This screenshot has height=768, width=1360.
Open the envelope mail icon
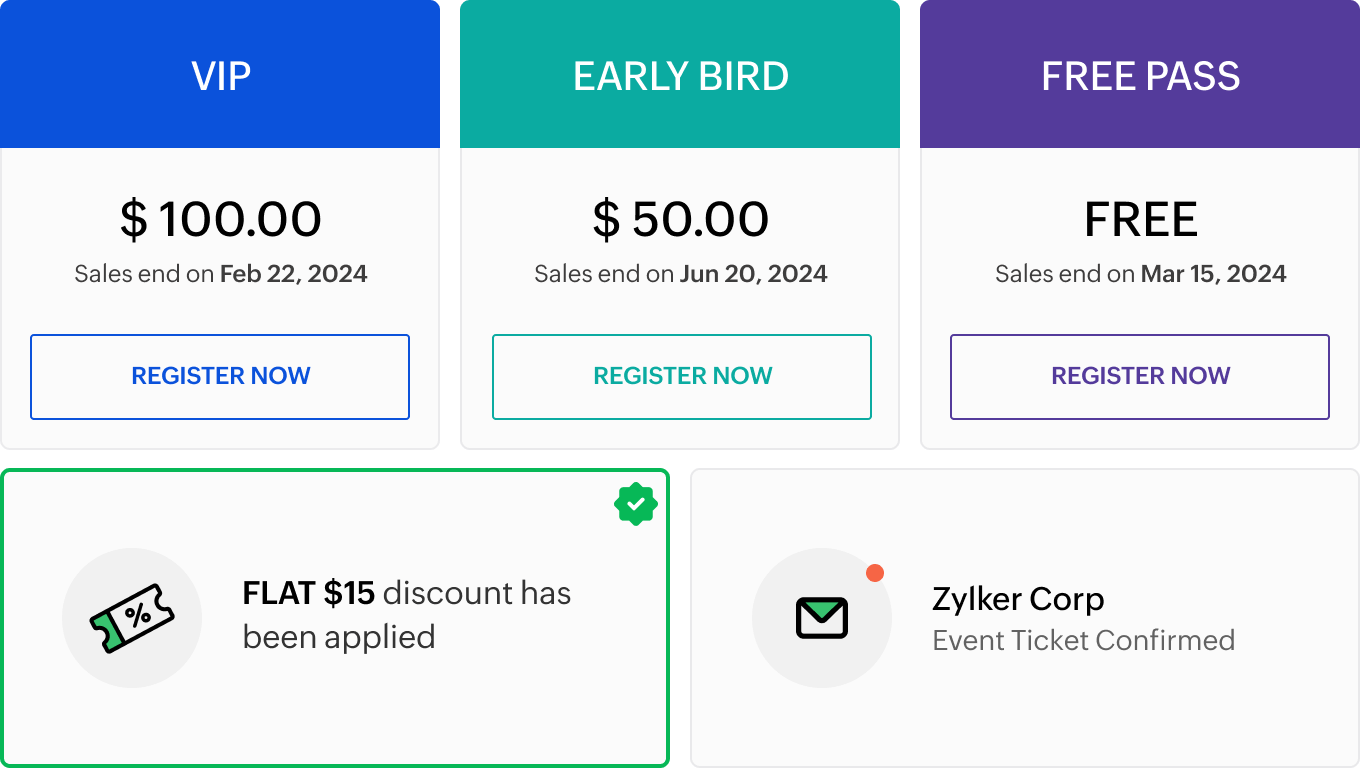(x=822, y=618)
